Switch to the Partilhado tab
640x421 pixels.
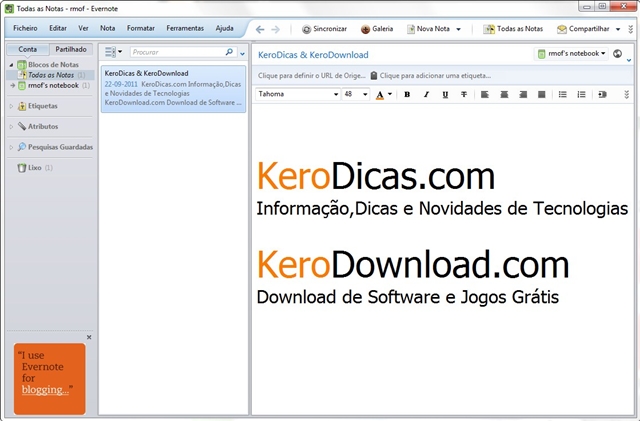[71, 49]
